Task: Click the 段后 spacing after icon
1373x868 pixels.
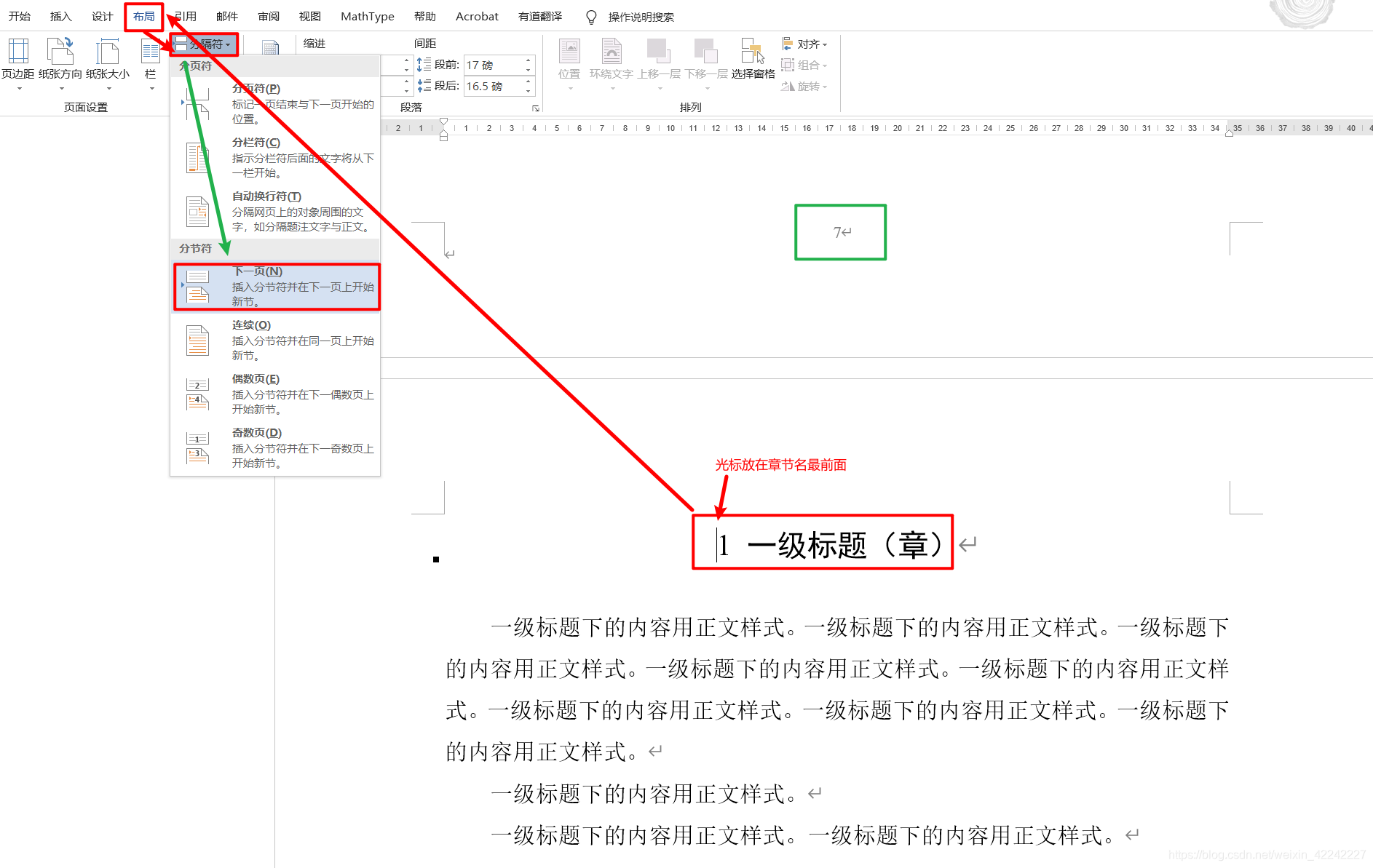Action: point(424,86)
